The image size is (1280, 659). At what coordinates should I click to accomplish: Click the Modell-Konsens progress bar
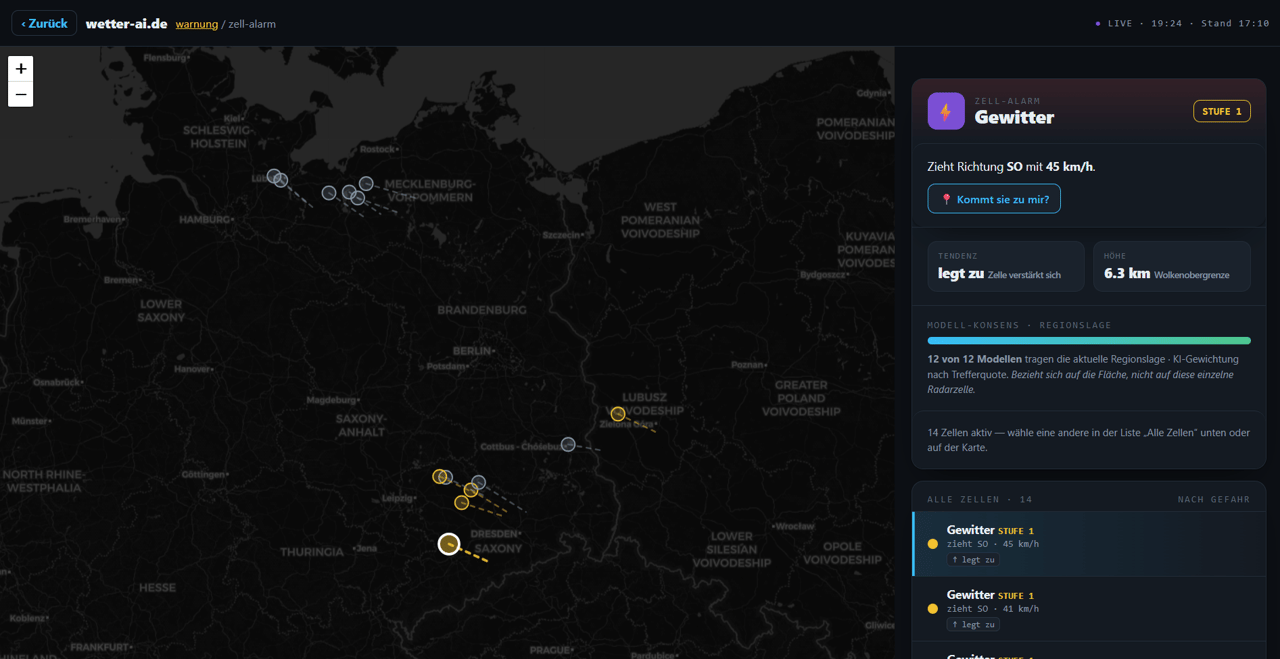tap(1089, 341)
